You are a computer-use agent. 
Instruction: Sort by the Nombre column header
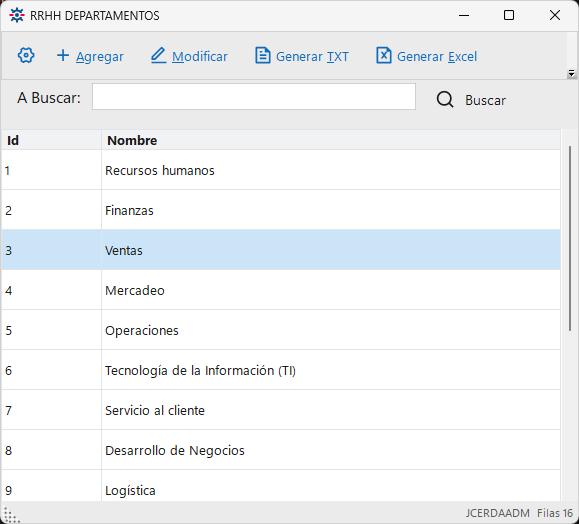[331, 140]
